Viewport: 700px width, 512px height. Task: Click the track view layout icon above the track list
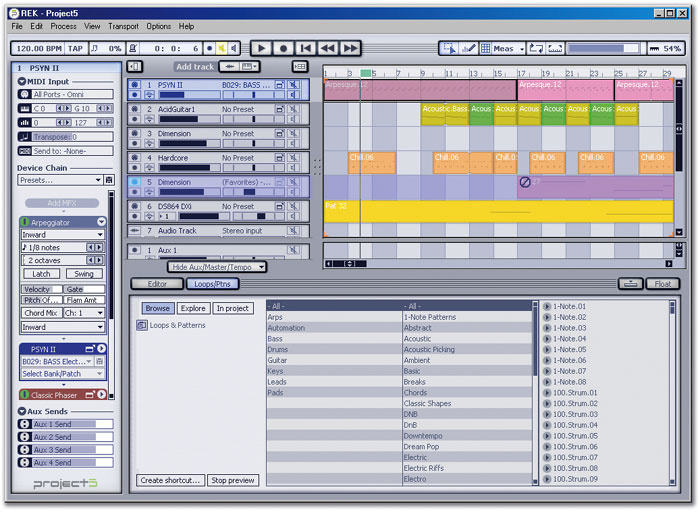click(x=300, y=67)
